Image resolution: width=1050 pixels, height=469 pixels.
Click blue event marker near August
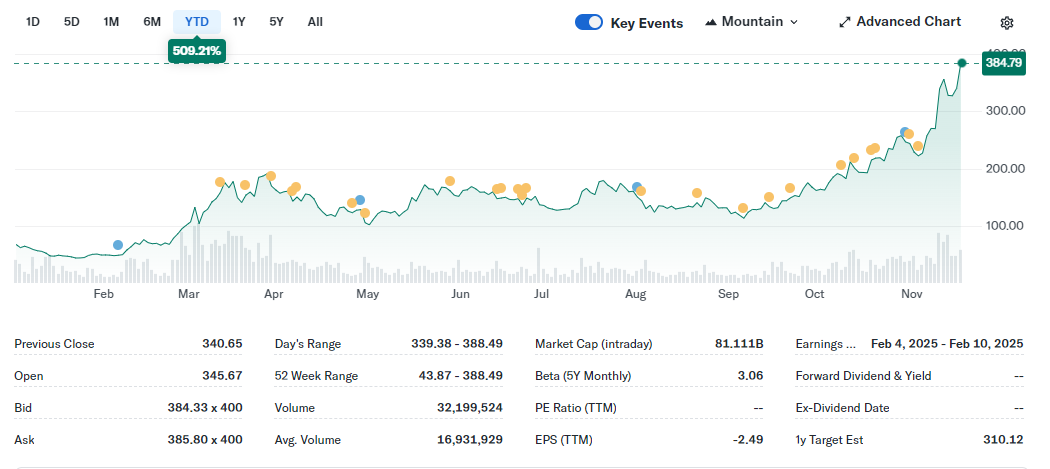click(x=636, y=187)
